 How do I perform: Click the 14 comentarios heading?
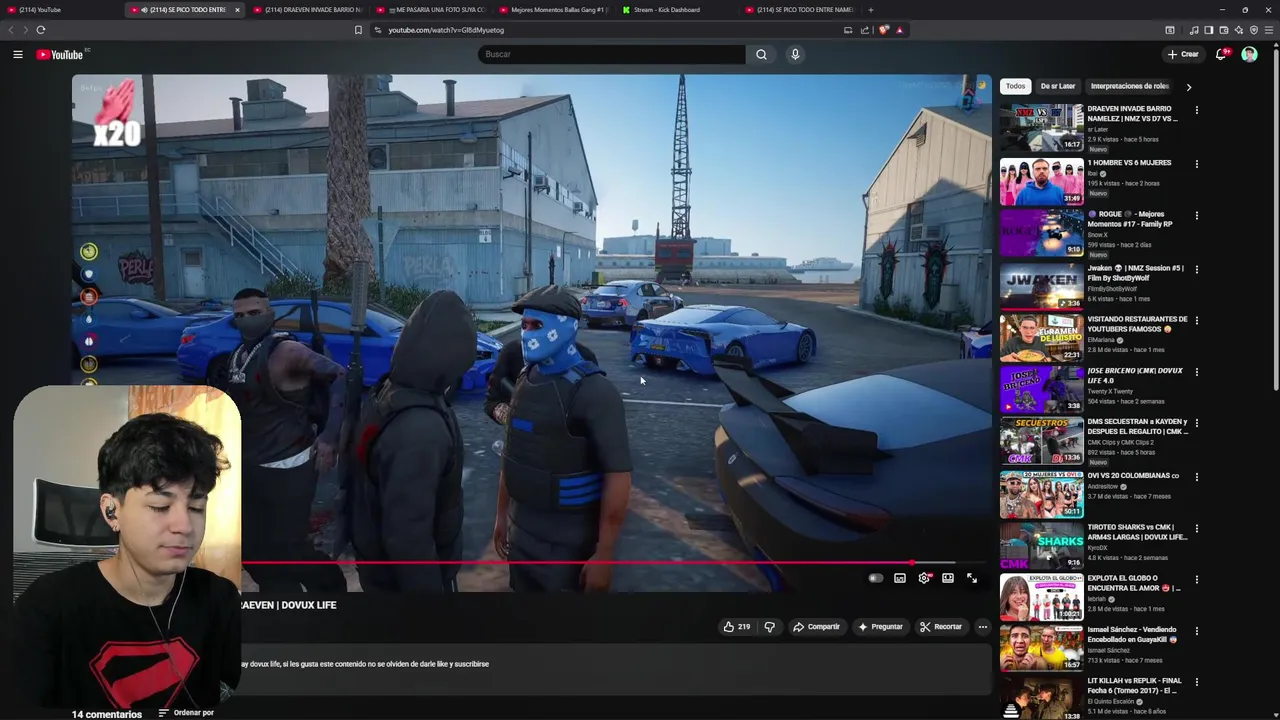pyautogui.click(x=107, y=714)
